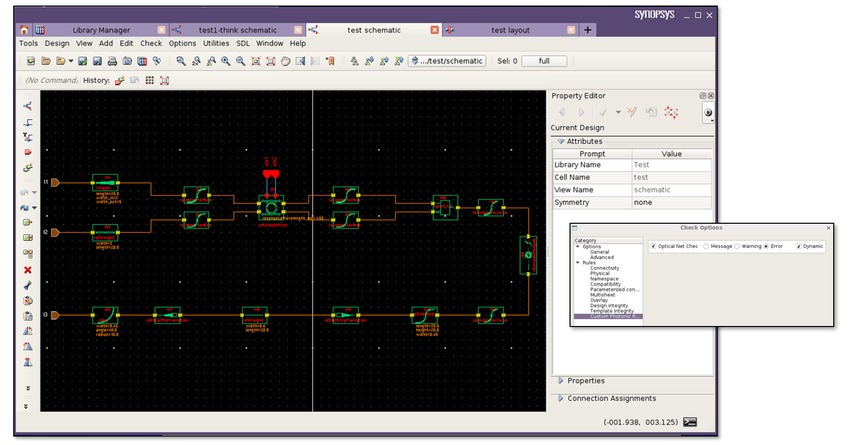
Task: Select Connectivity in the Category tree
Action: 604,268
